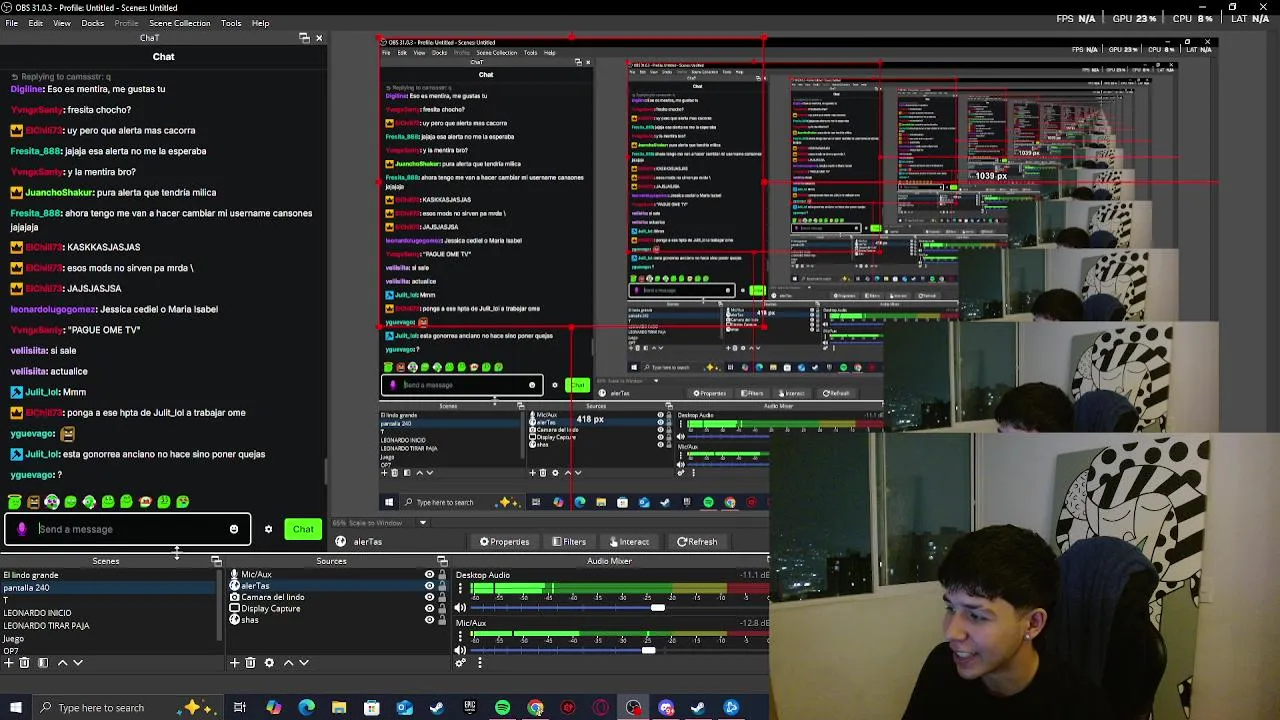Open chat settings gear icon
The width and height of the screenshot is (1280, 720).
[x=268, y=529]
